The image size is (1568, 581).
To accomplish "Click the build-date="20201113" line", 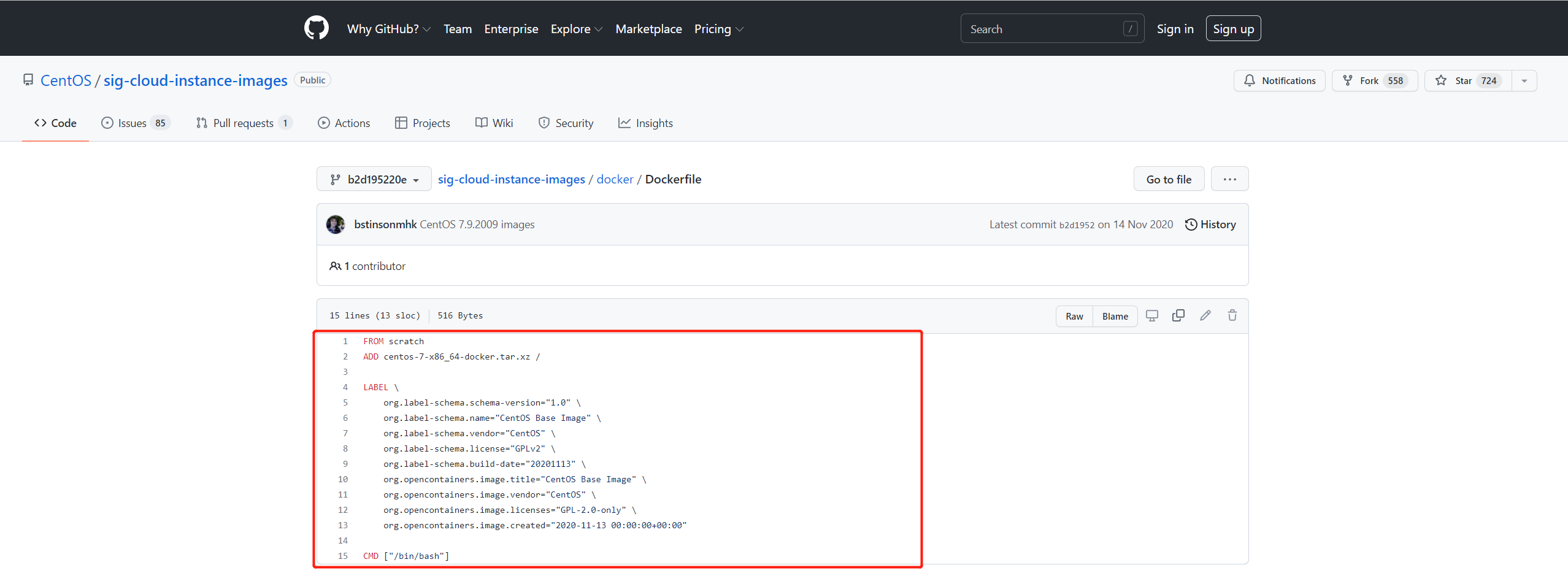I will (485, 464).
